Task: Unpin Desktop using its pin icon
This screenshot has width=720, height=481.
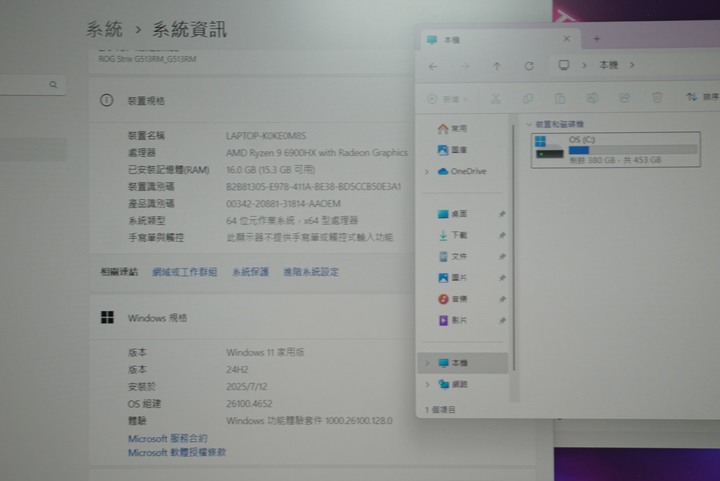Action: tap(502, 214)
